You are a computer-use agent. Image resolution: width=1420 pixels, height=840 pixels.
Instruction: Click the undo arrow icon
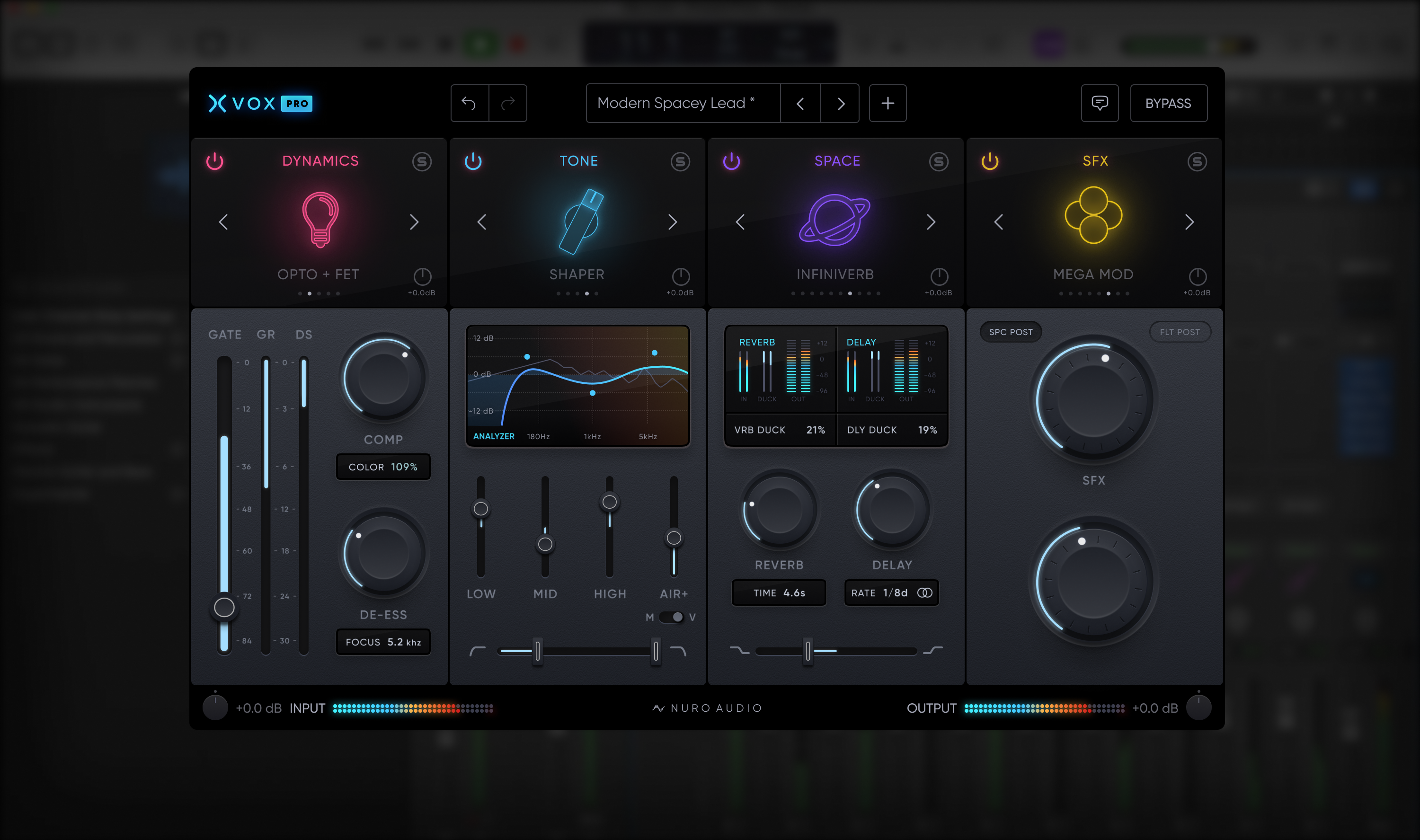(469, 103)
